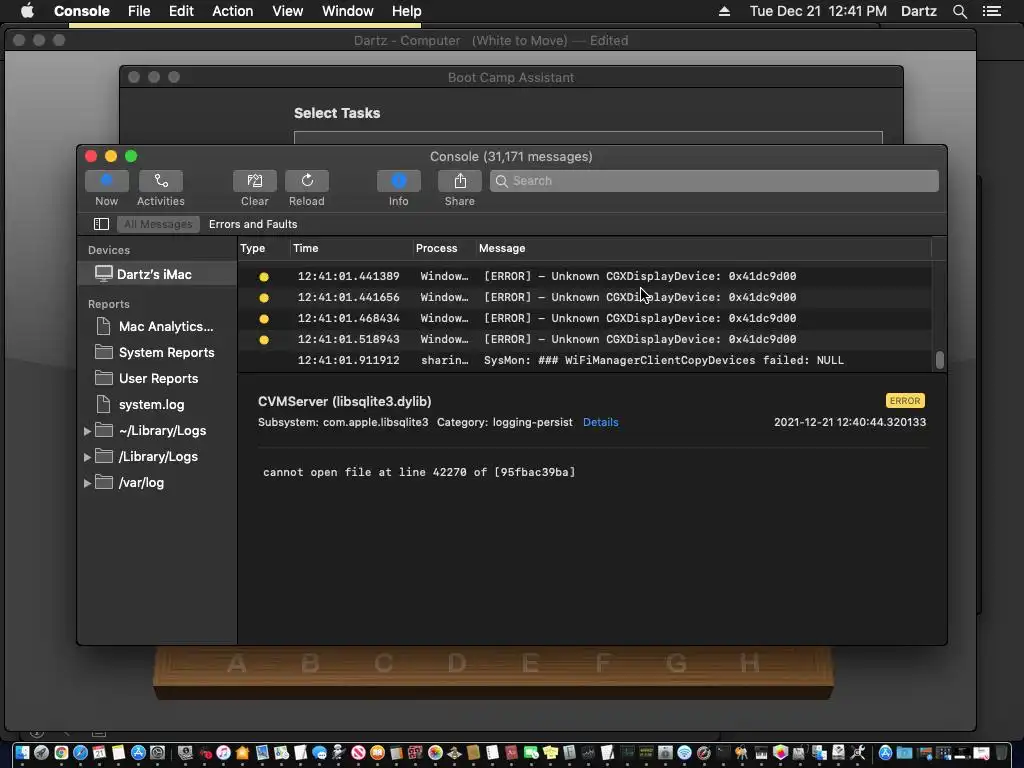Open Finder from the Dock

22,752
